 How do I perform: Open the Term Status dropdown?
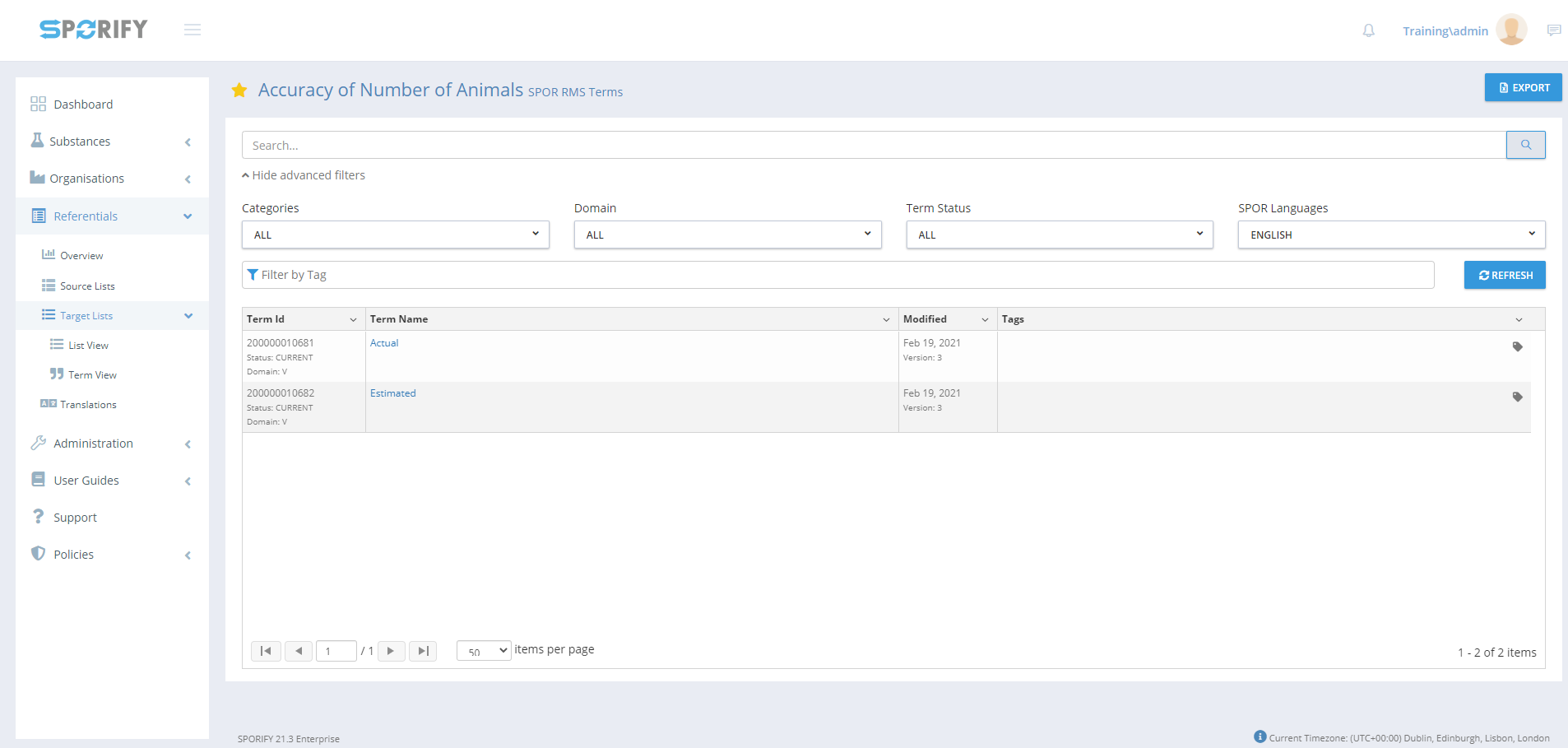1059,235
